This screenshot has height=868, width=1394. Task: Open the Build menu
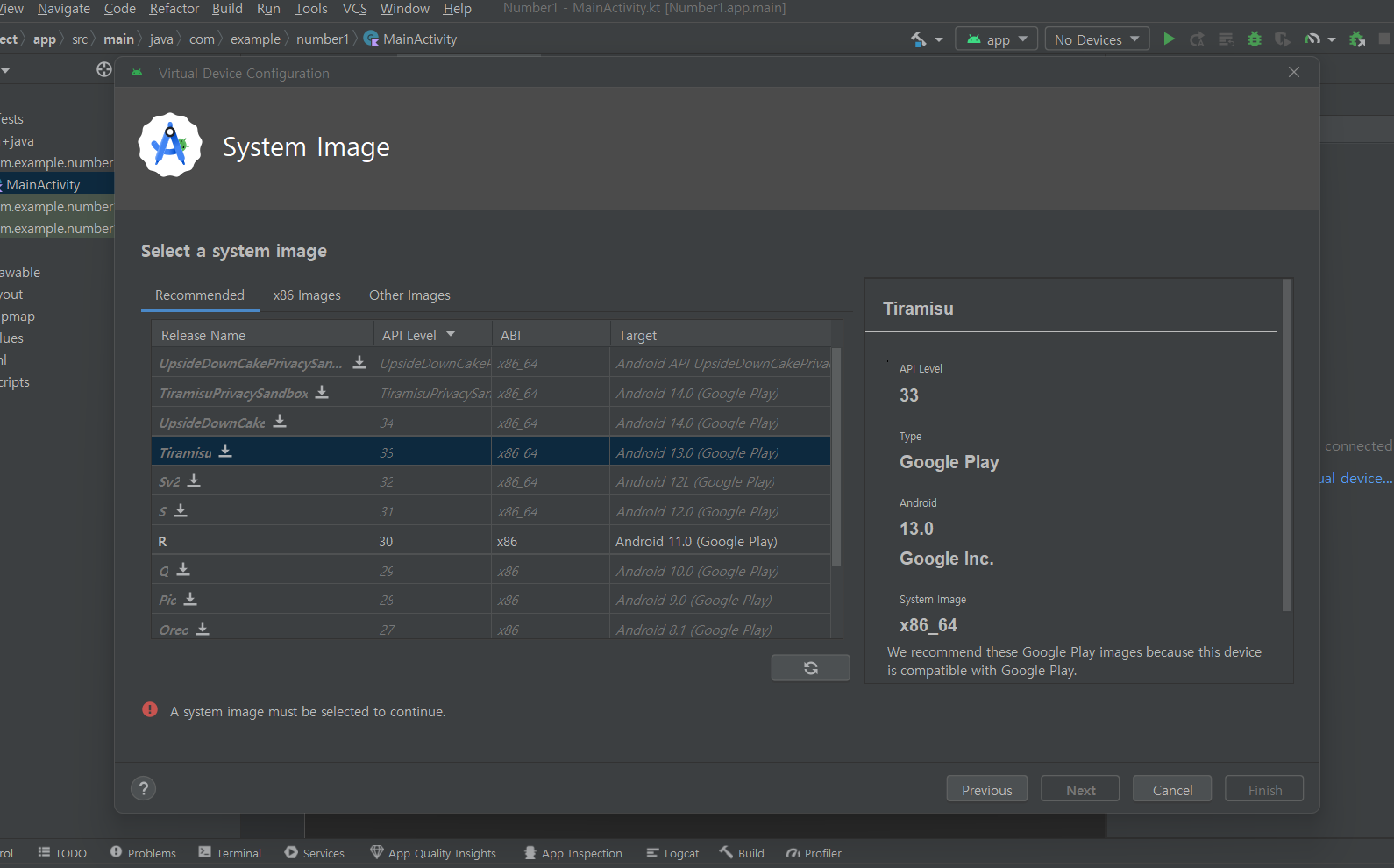click(x=227, y=9)
